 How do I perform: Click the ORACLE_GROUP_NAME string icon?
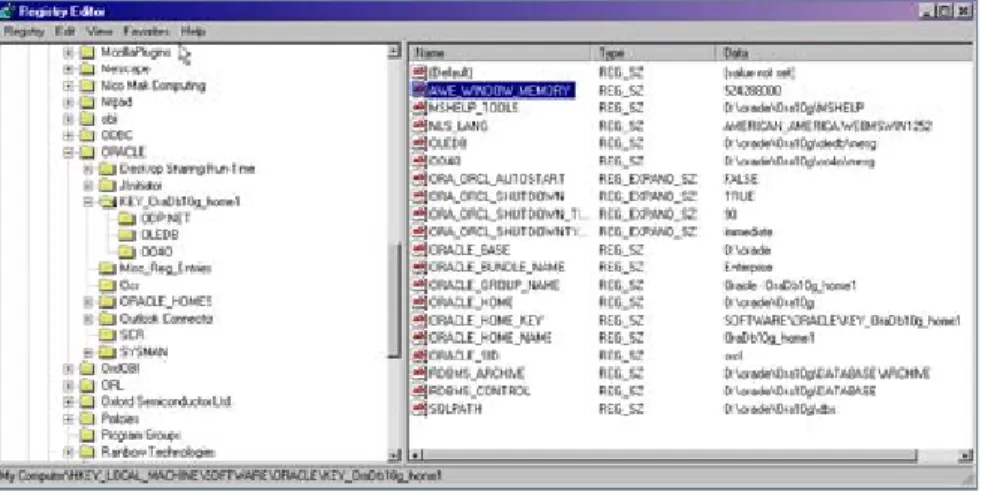click(x=419, y=285)
